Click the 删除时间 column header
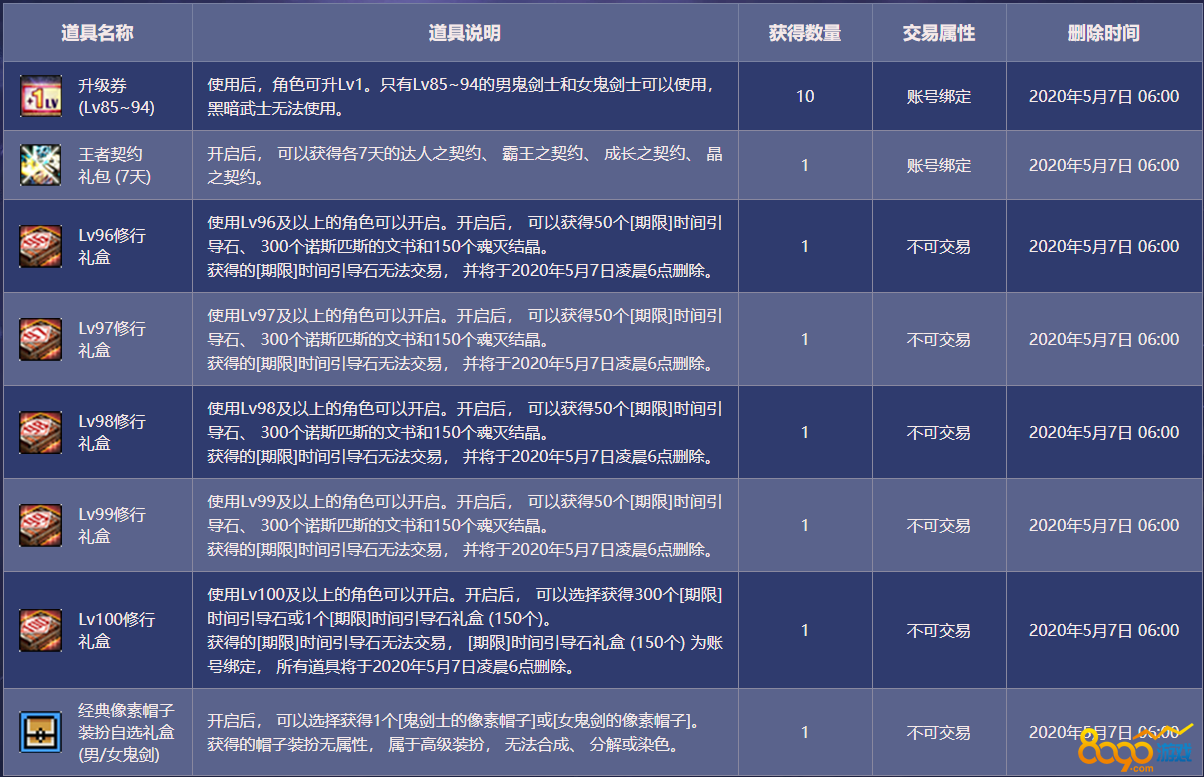 click(1103, 33)
